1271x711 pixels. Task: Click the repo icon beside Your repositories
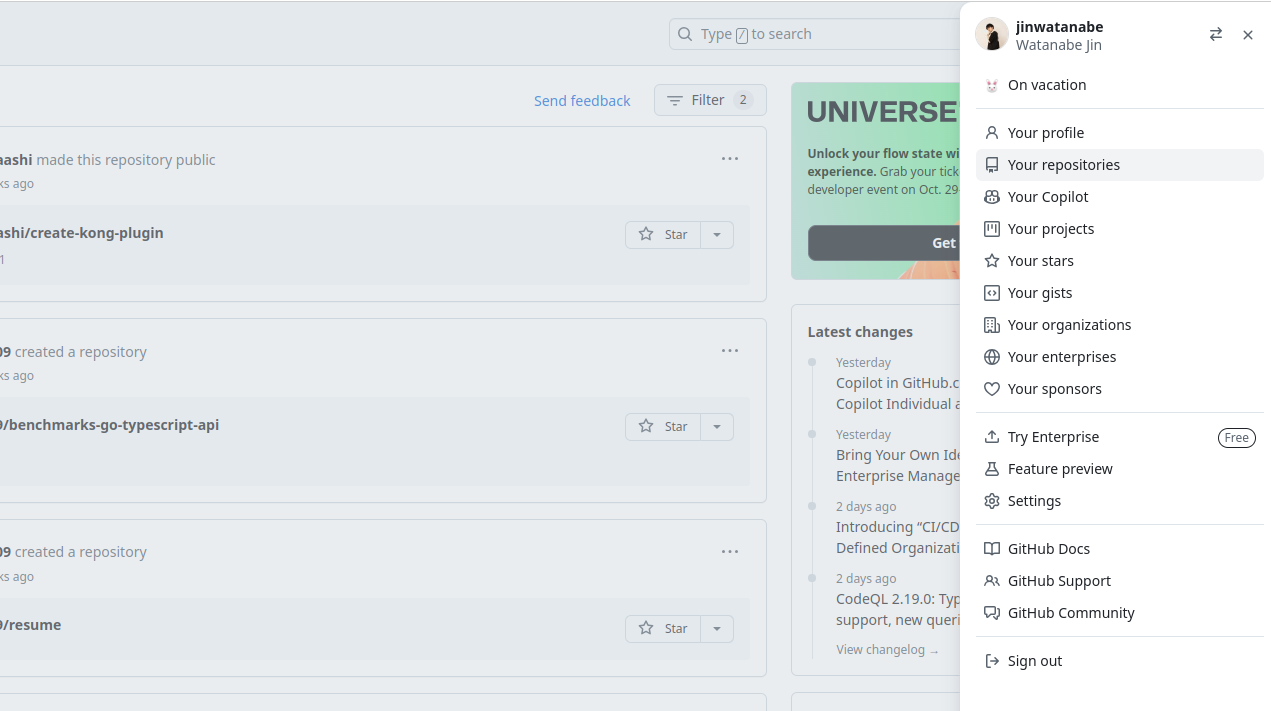[x=992, y=165]
